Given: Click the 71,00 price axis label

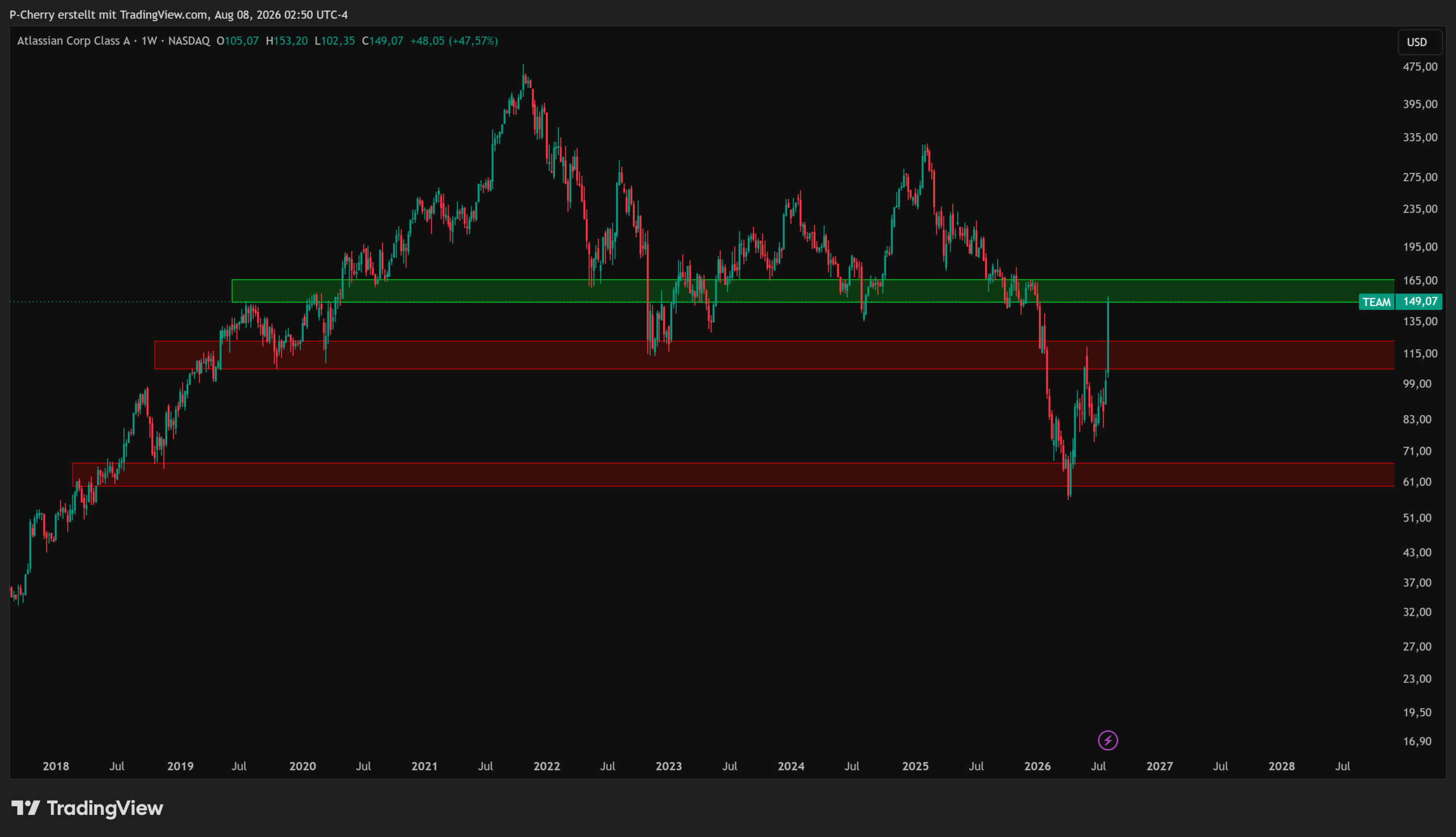Looking at the screenshot, I should click(x=1417, y=451).
